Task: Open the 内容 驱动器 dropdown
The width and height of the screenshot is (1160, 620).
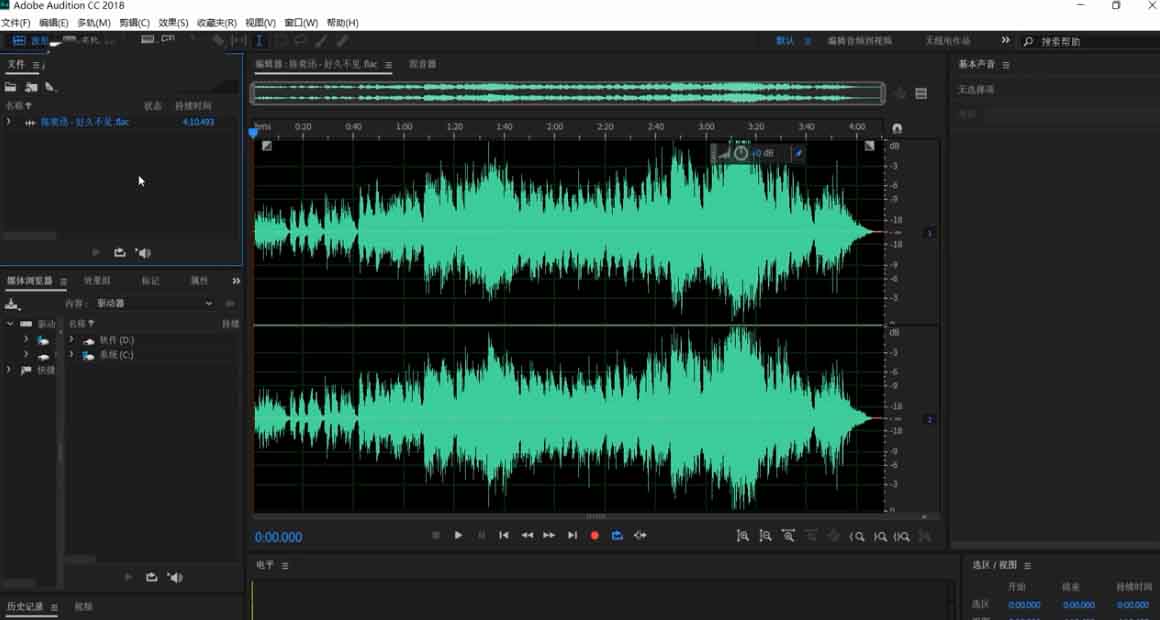Action: click(154, 303)
